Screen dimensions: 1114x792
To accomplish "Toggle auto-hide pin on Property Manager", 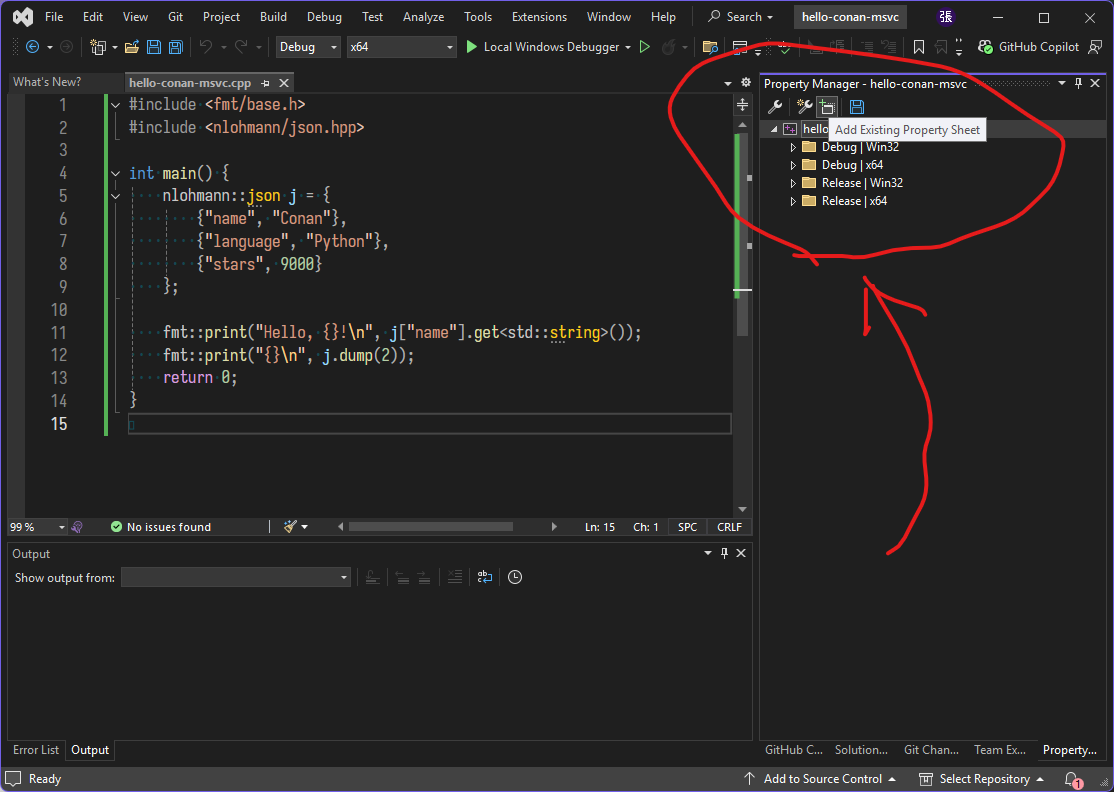I will [x=1078, y=83].
